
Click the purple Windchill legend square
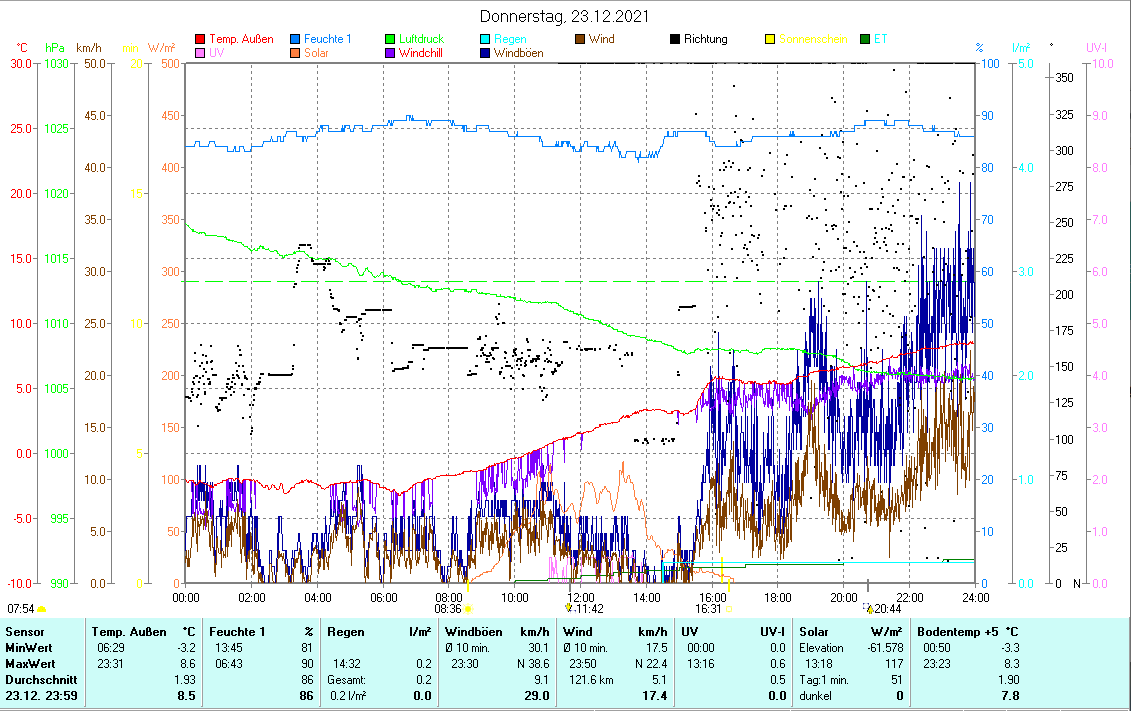(x=390, y=54)
